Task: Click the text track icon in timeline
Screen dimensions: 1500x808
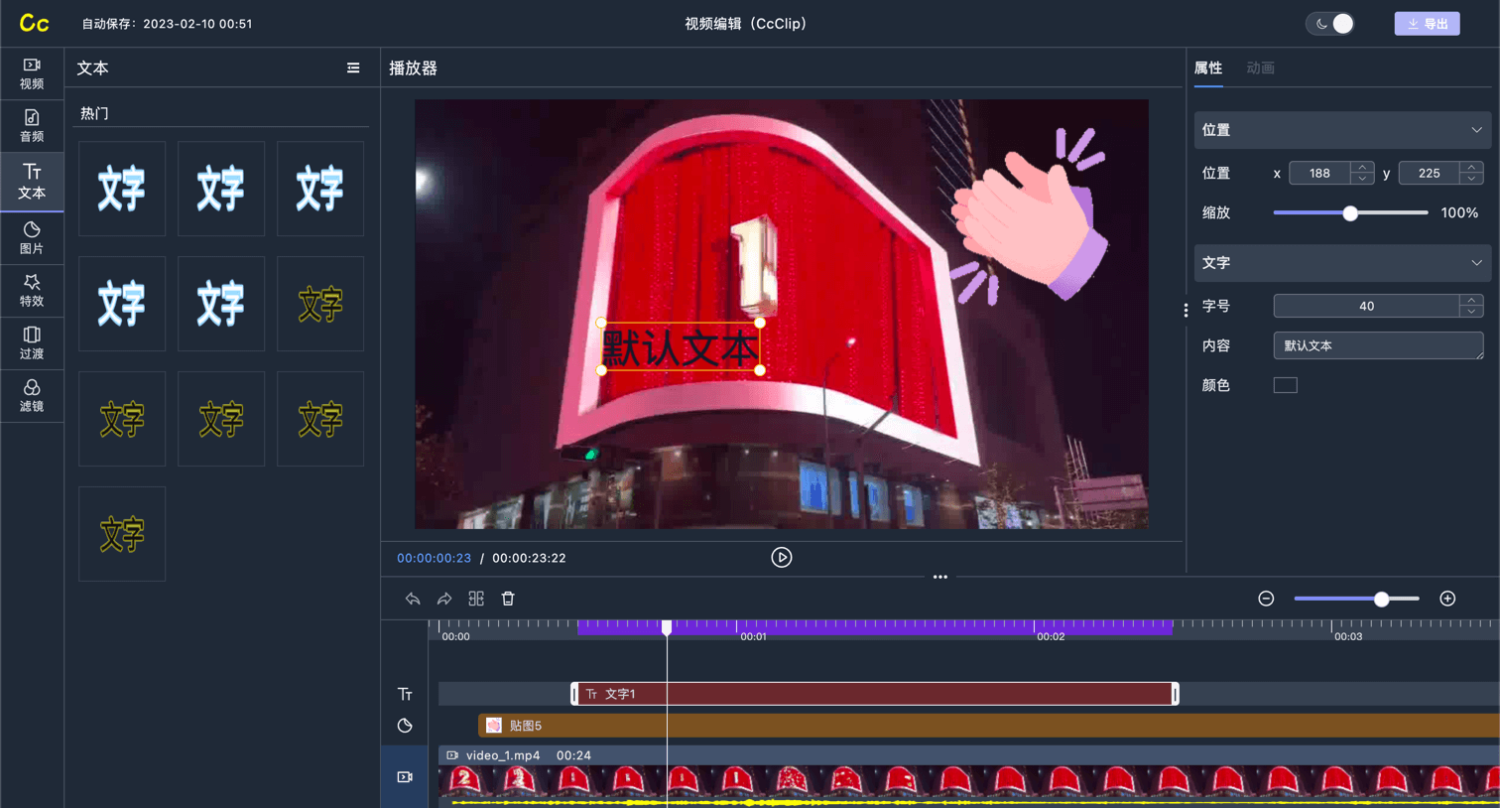Action: [405, 694]
